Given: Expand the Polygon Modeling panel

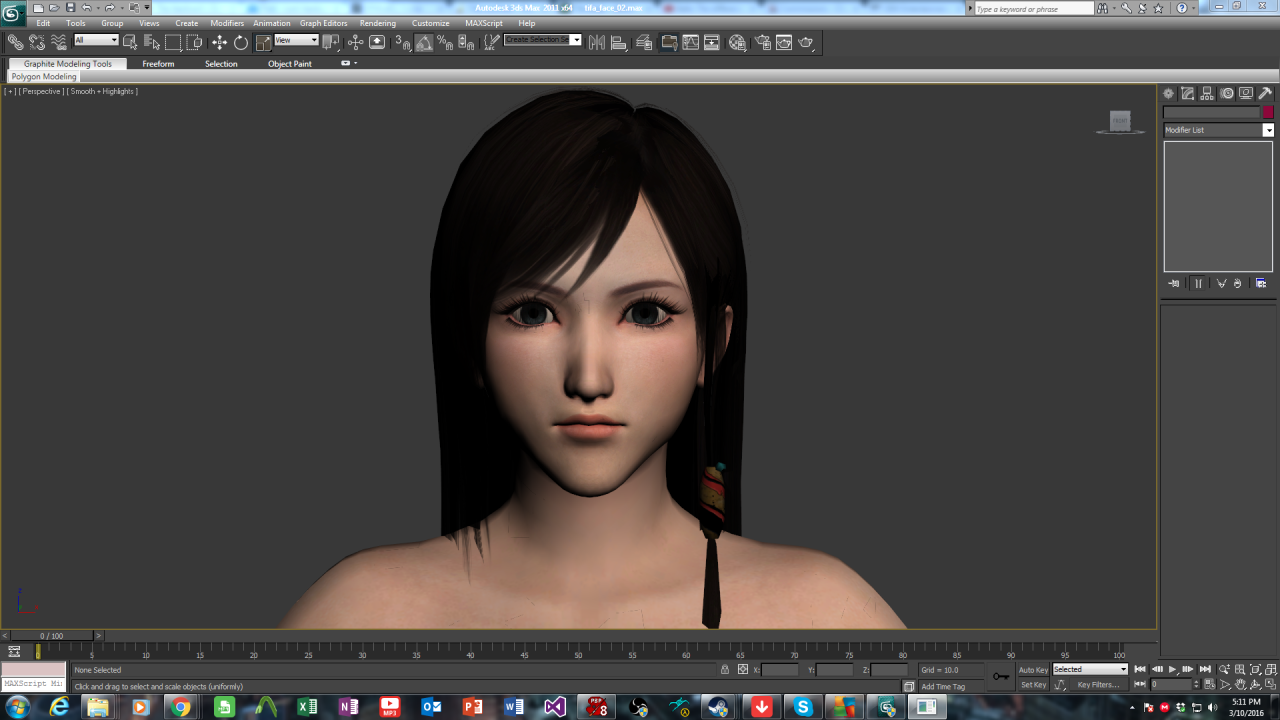Looking at the screenshot, I should (44, 77).
